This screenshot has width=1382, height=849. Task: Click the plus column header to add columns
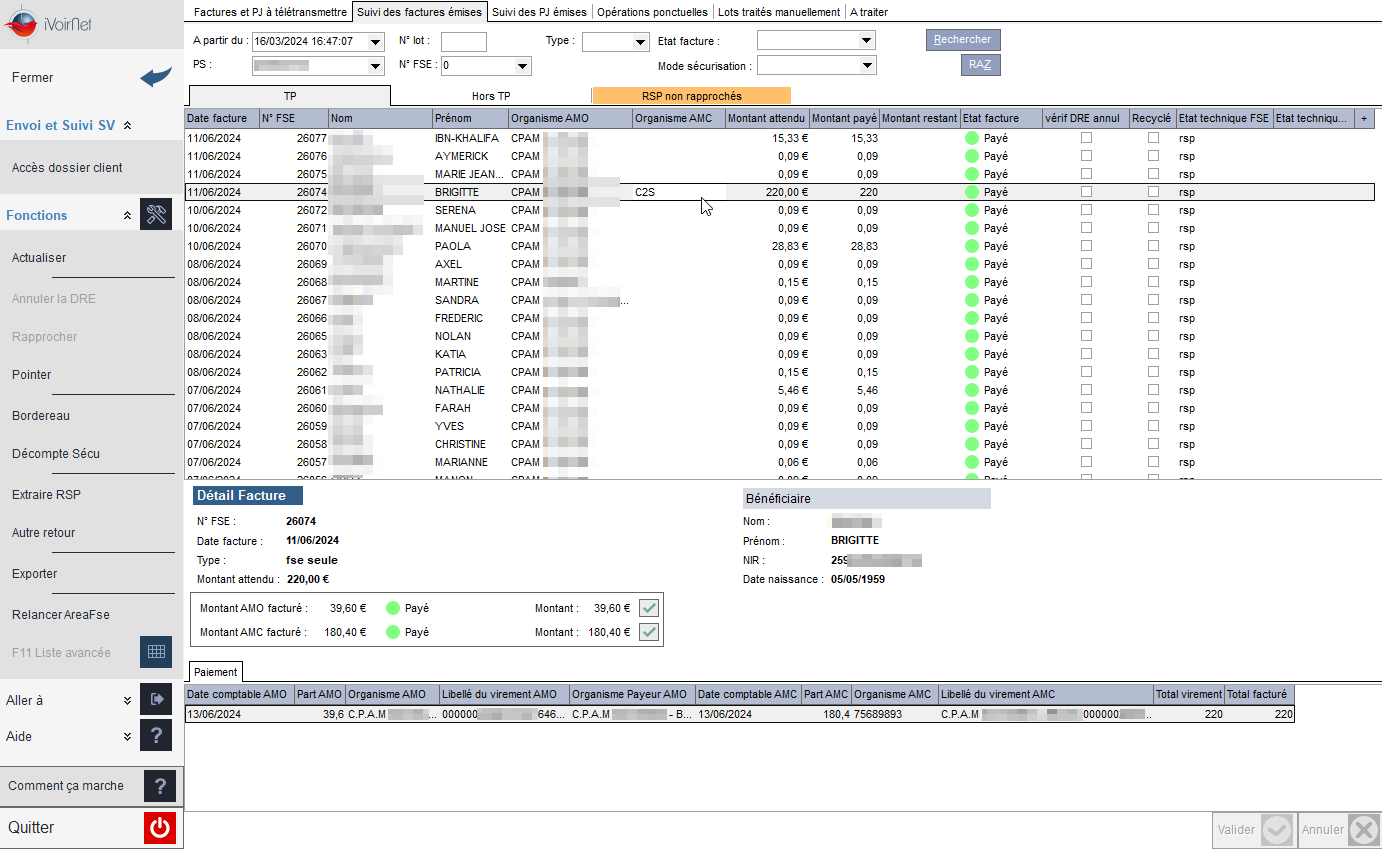[1365, 118]
